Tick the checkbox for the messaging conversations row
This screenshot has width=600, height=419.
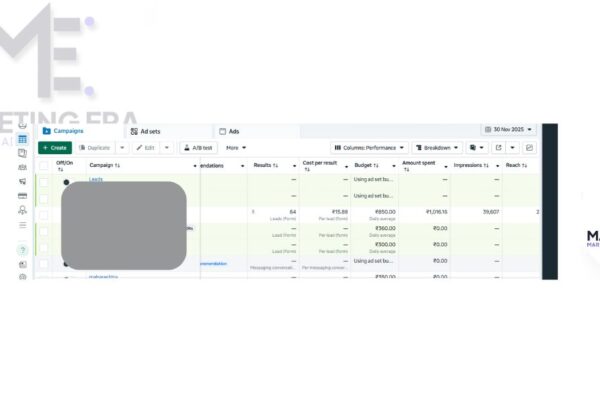click(x=44, y=264)
